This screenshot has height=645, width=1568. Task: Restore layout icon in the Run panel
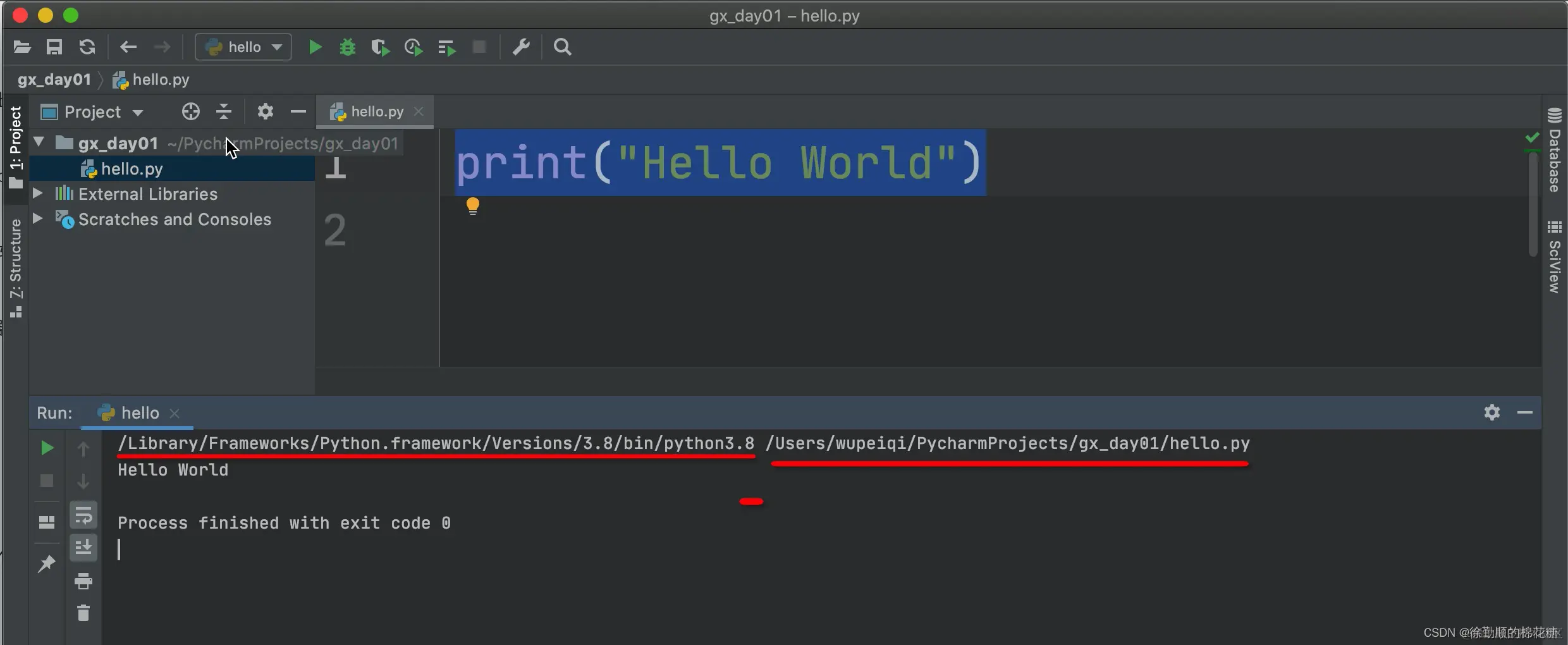tap(47, 522)
